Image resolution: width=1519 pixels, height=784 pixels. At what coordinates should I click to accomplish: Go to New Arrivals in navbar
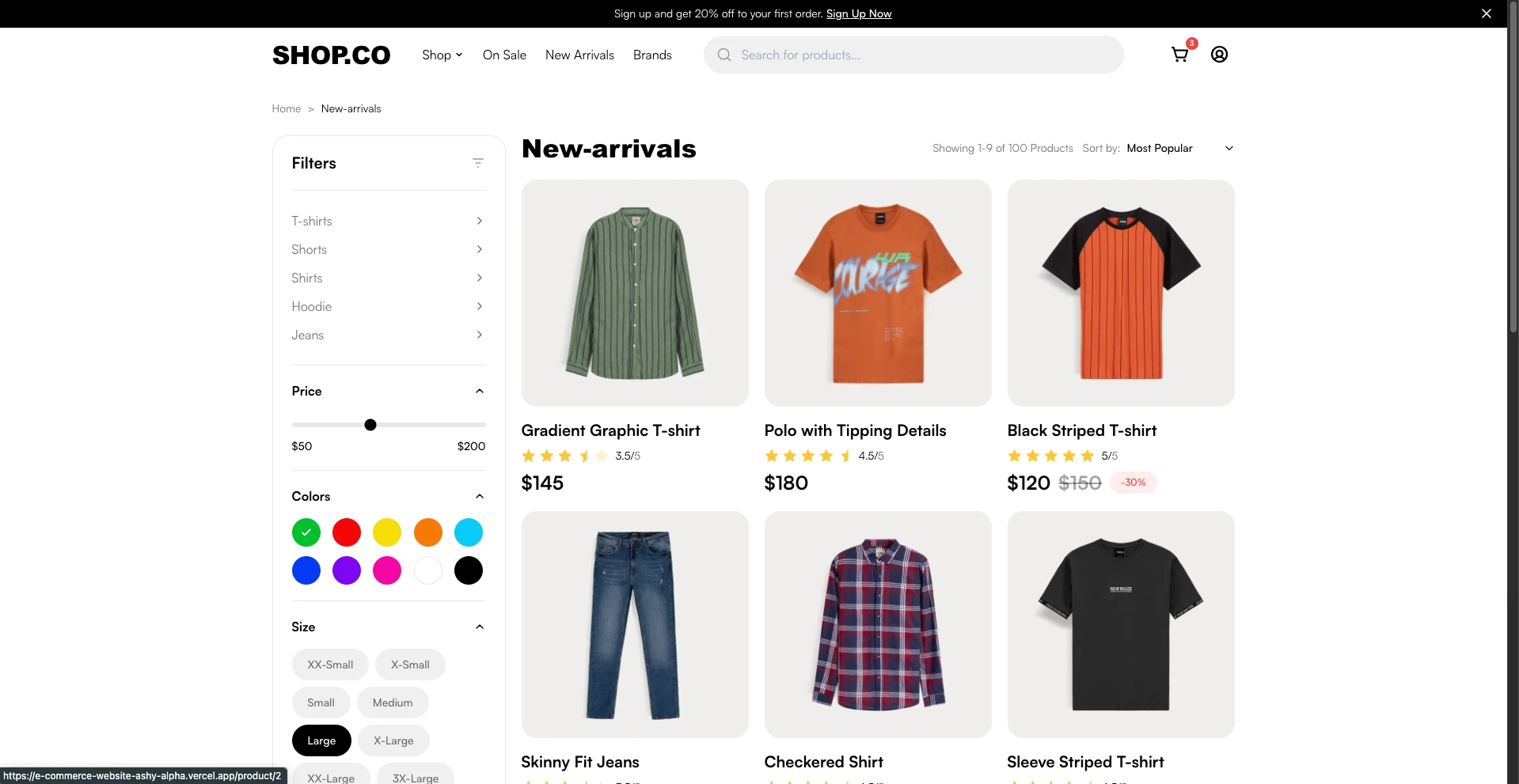click(579, 55)
